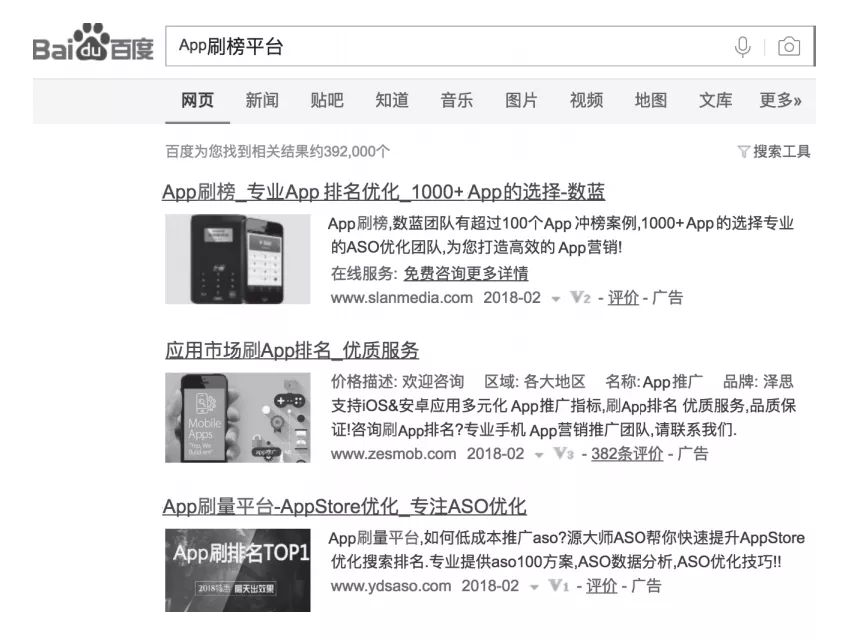
Task: Click 区域: 各大地区 text
Action: (535, 382)
